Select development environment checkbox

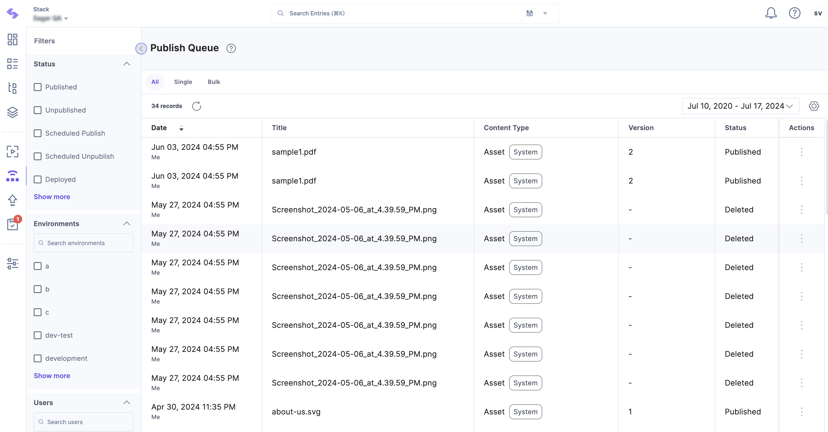37,358
